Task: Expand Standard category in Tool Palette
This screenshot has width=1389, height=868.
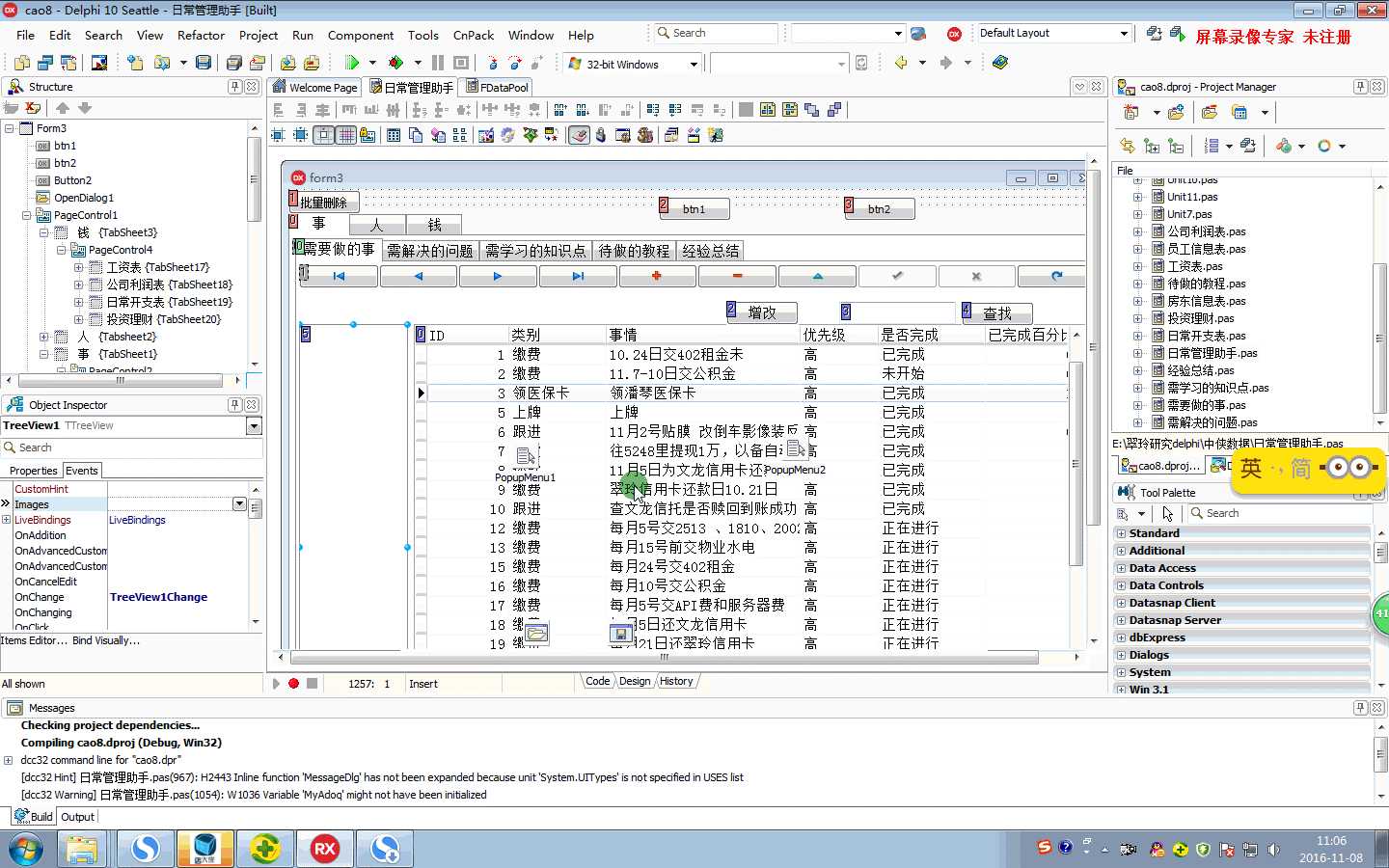Action: pyautogui.click(x=1121, y=533)
